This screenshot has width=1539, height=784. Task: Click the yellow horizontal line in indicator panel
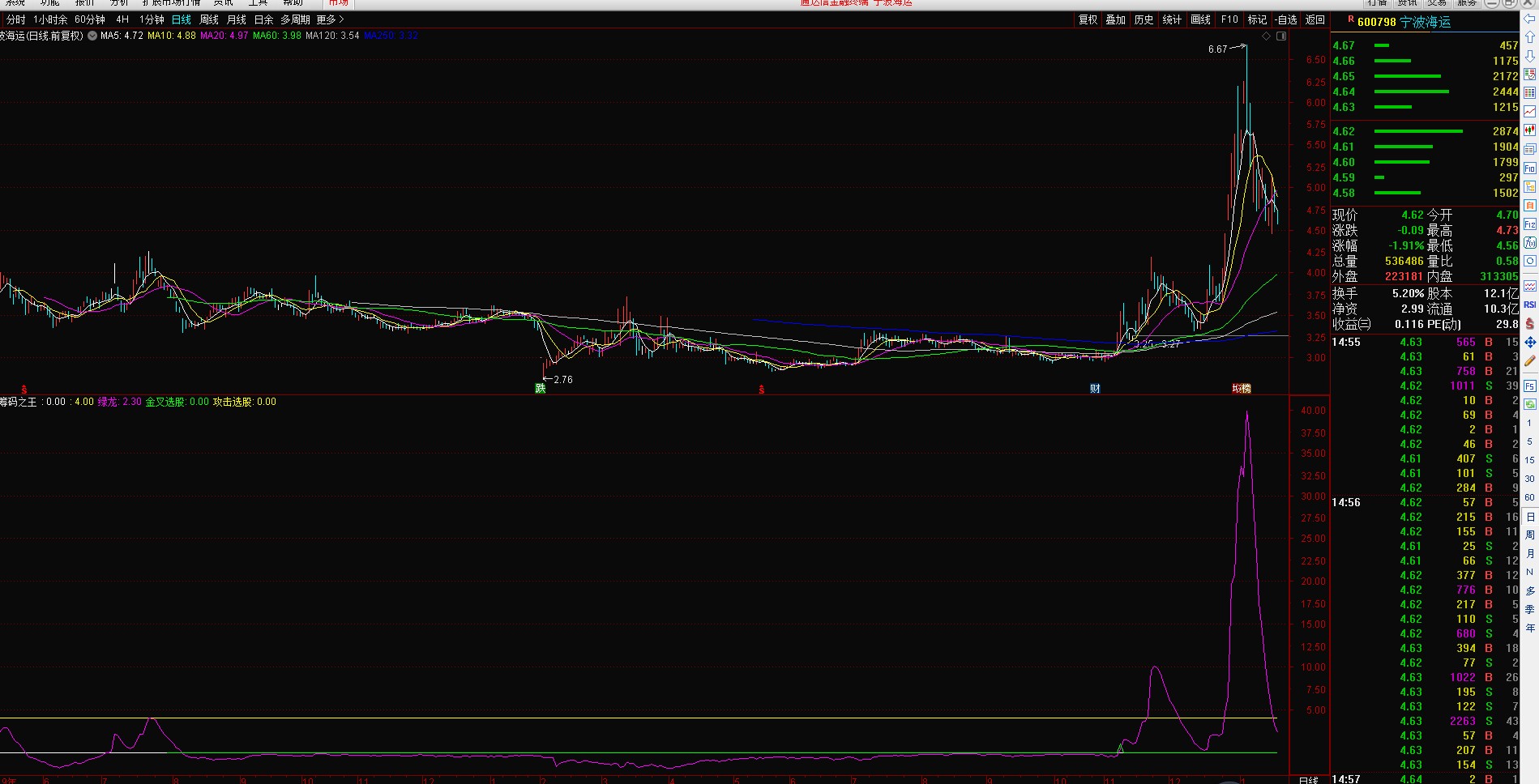tap(638, 718)
